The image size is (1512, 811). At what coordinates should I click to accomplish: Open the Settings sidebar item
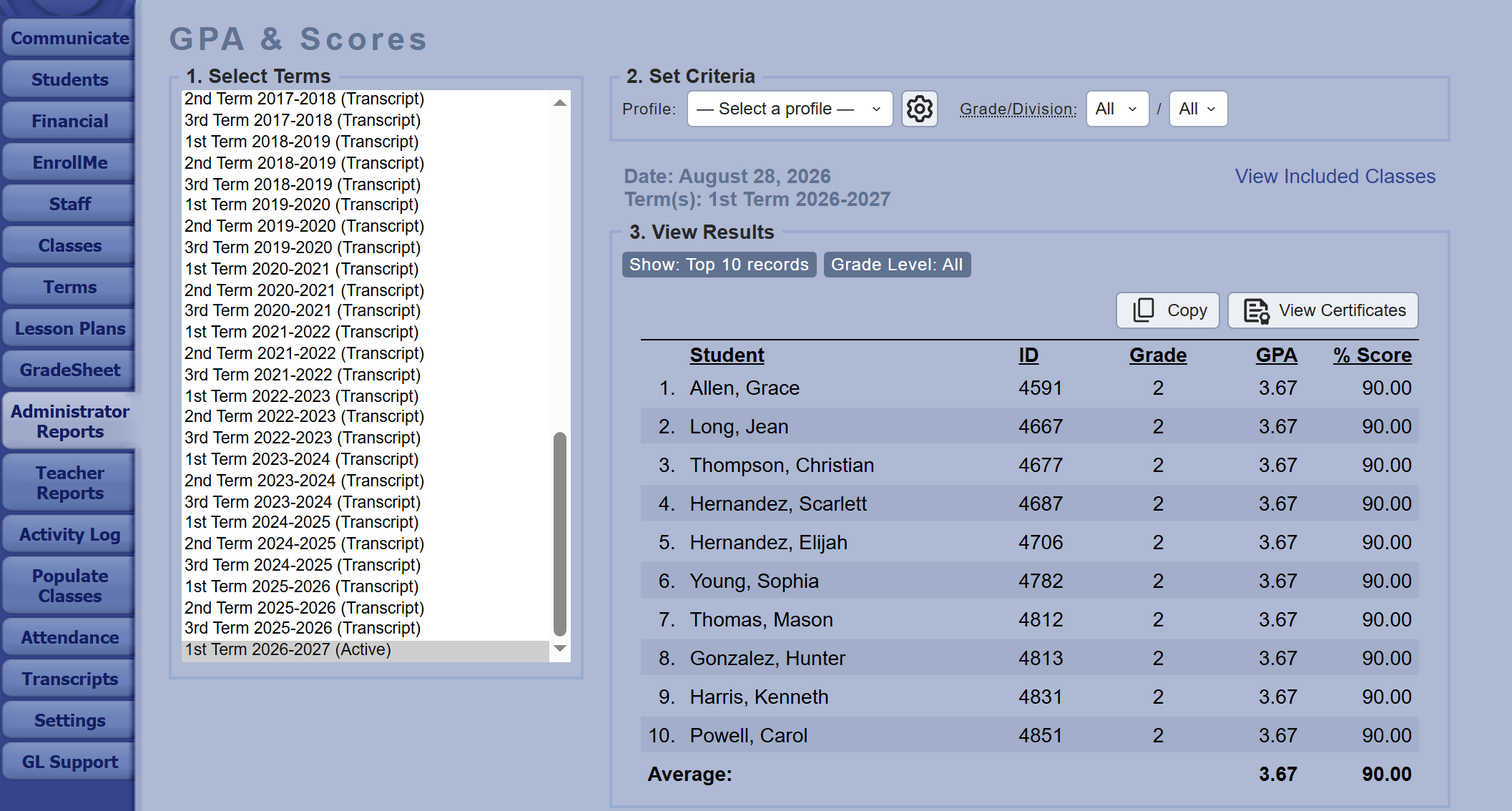(x=69, y=721)
